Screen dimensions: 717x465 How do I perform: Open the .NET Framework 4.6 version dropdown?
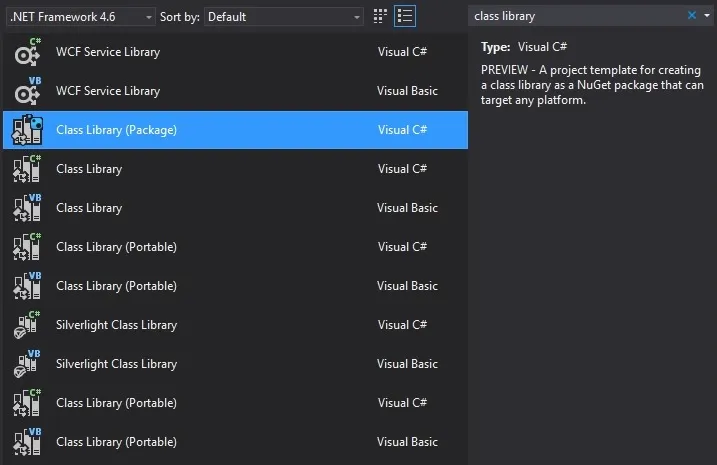[x=81, y=16]
